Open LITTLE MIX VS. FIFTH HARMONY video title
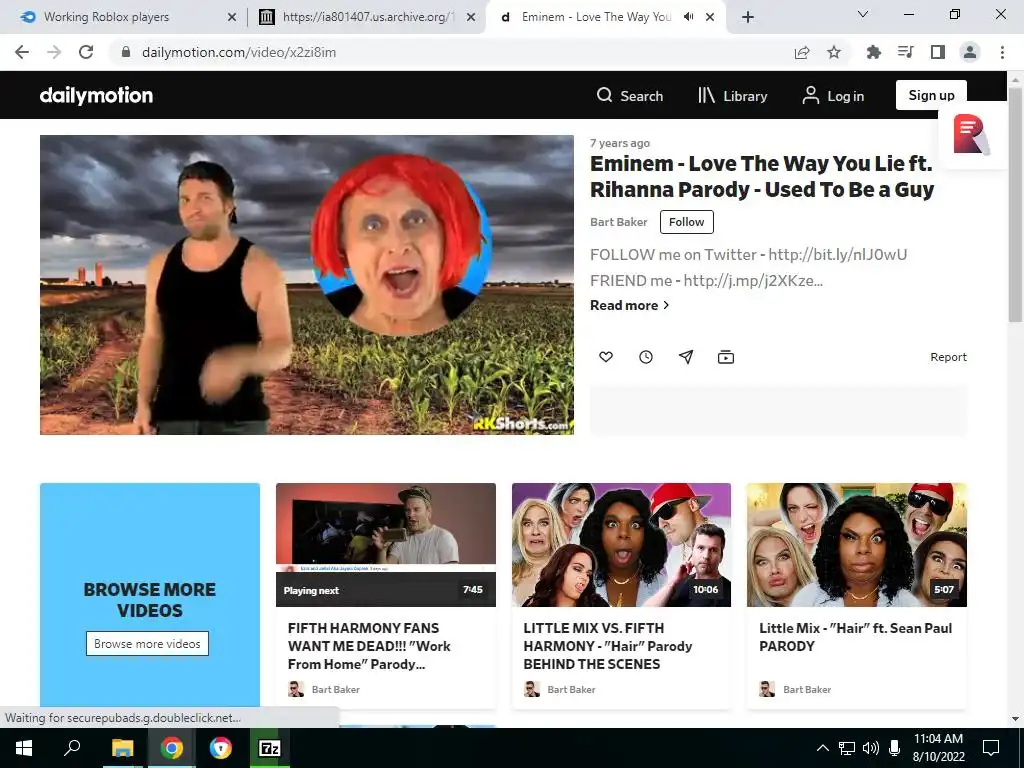 coord(607,646)
